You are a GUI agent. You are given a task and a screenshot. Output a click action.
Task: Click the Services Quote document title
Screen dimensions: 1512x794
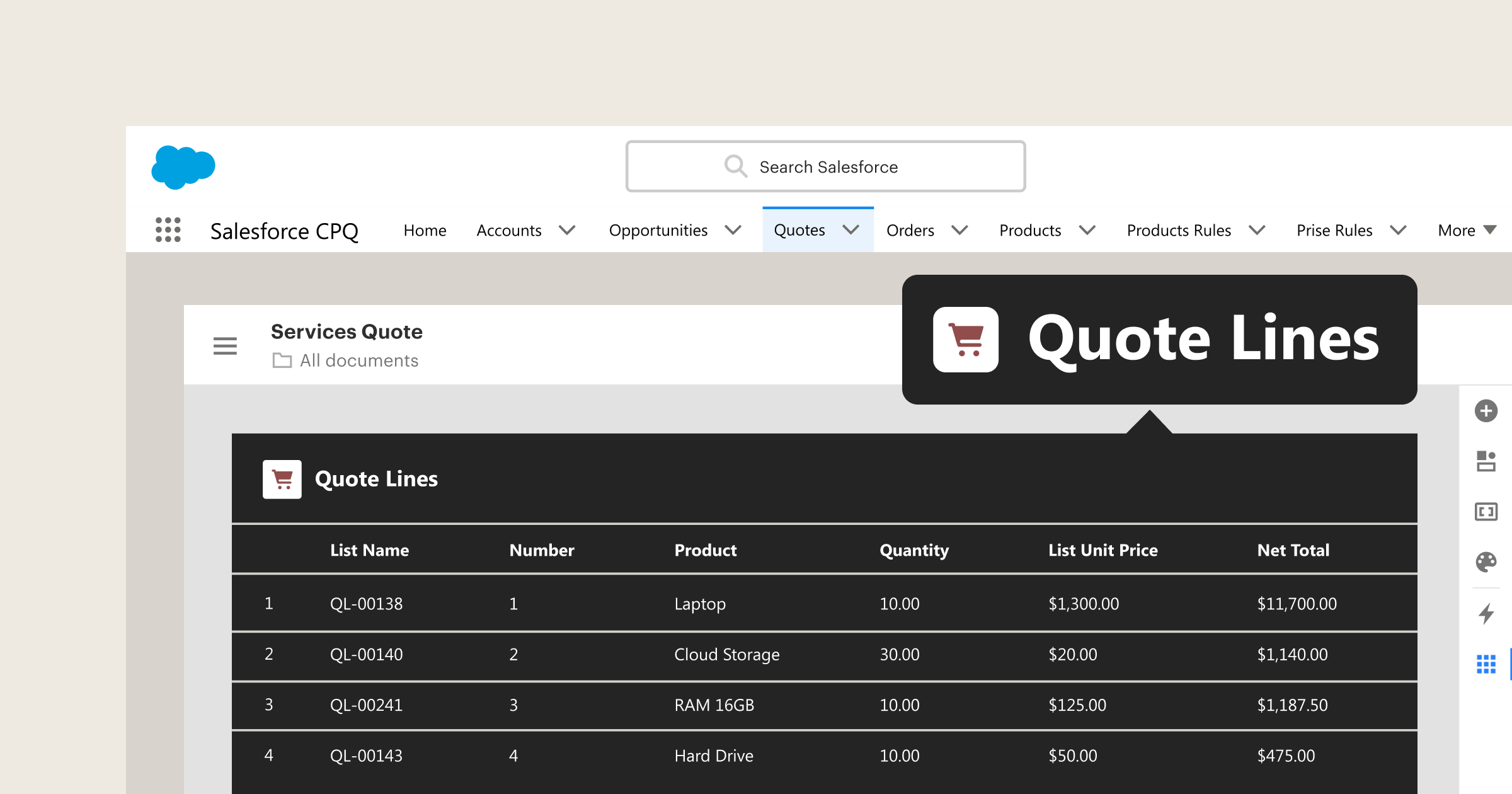pyautogui.click(x=346, y=331)
